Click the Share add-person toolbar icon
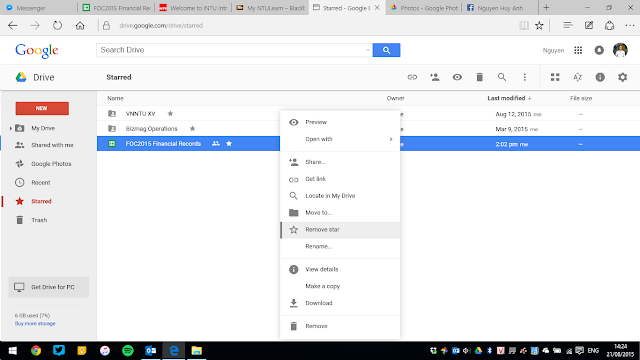The image size is (640, 360). click(435, 77)
